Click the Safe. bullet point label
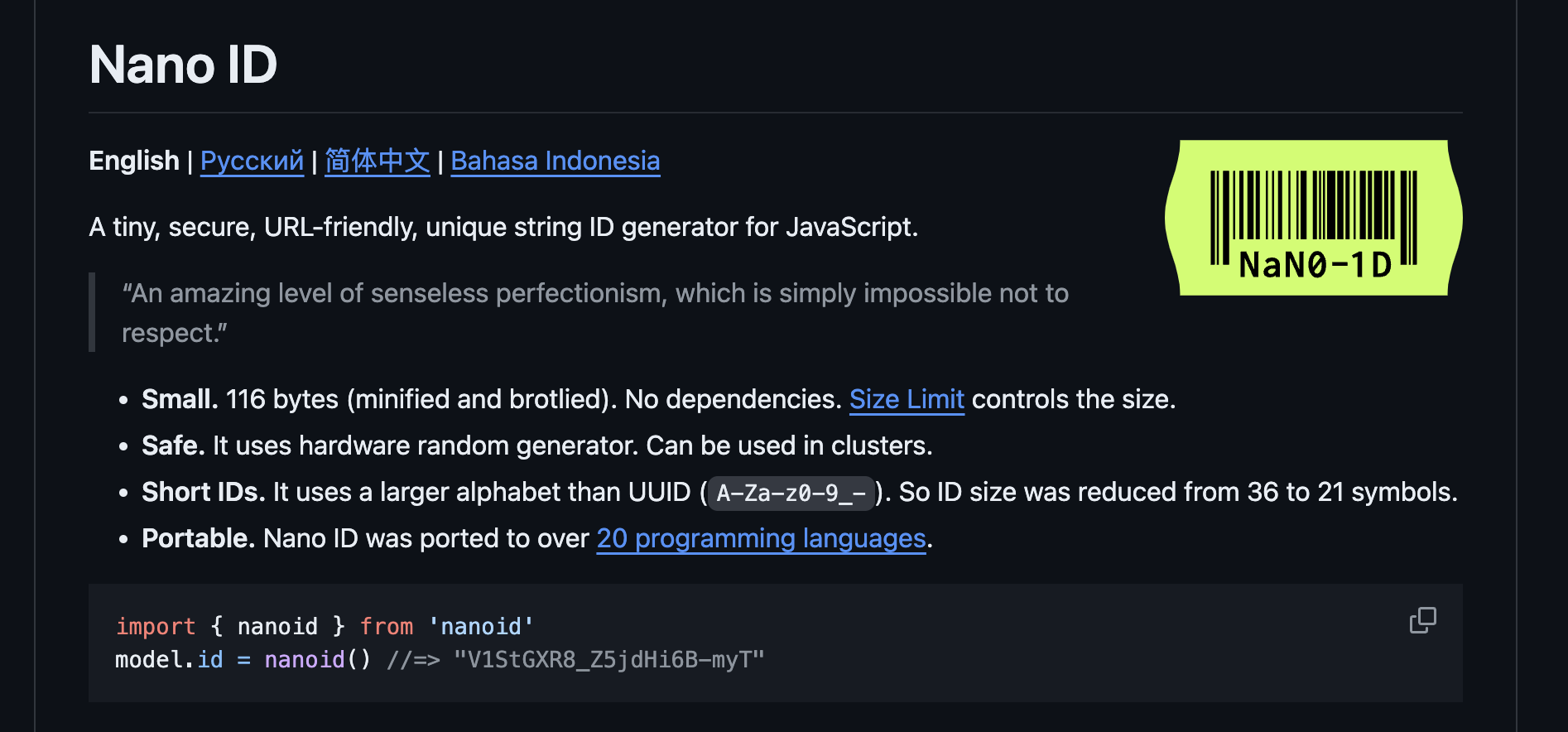1568x732 pixels. (x=171, y=445)
